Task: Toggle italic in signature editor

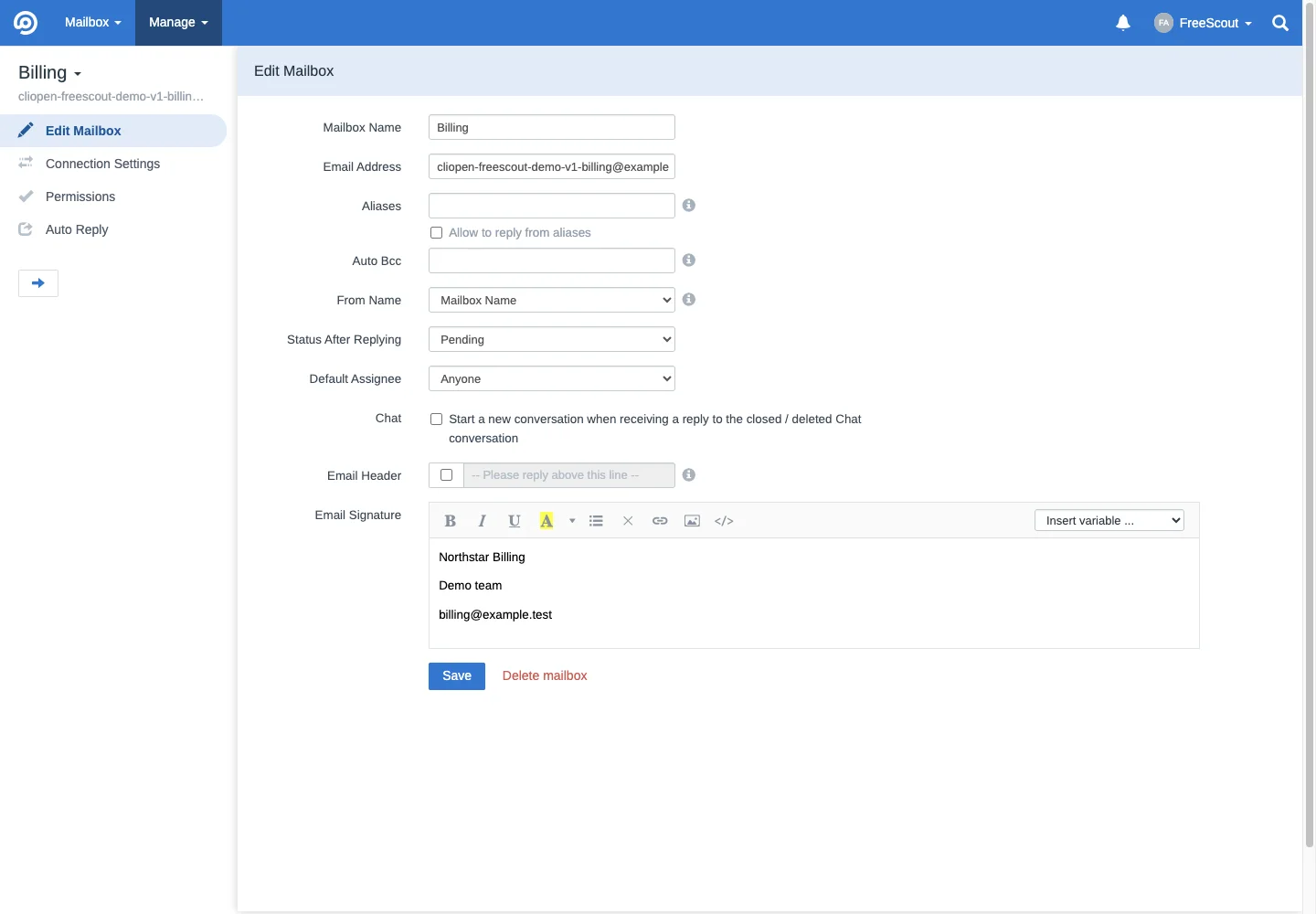Action: (x=482, y=520)
